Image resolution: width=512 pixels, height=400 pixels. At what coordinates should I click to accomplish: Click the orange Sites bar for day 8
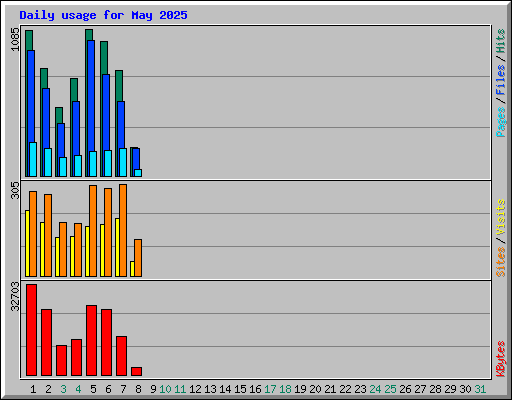tap(138, 258)
